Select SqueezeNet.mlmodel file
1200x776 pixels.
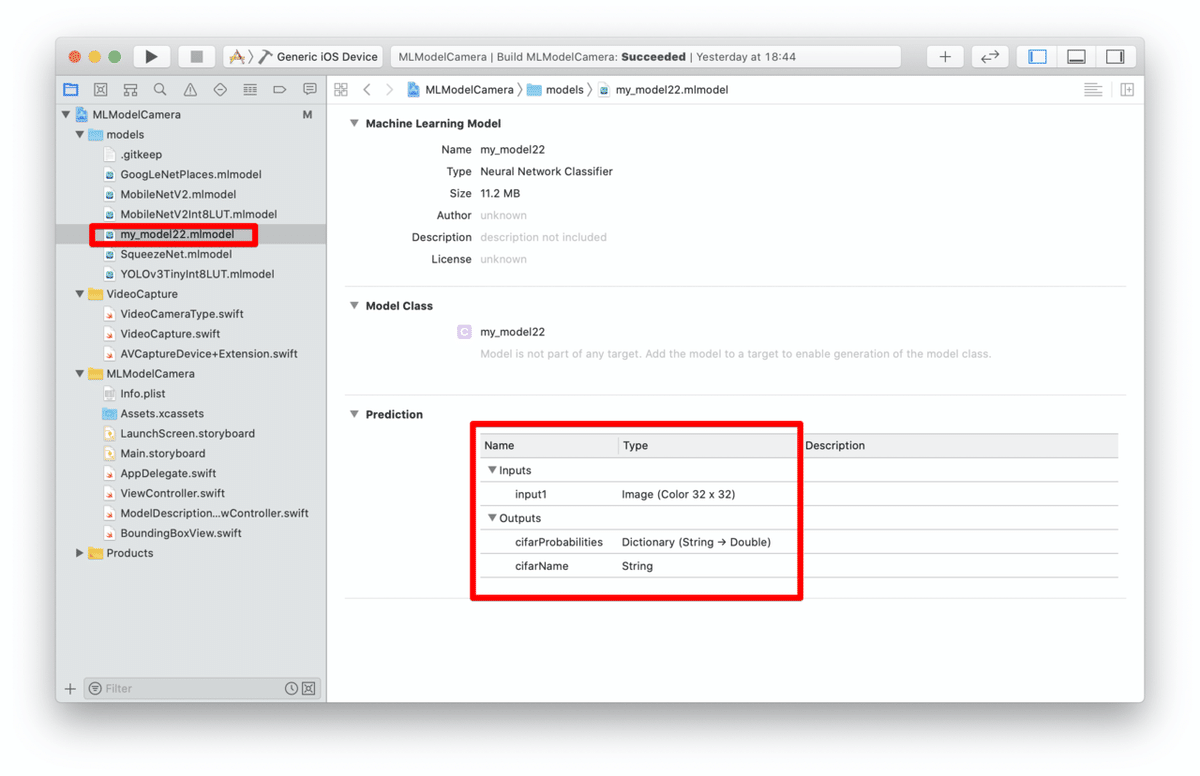(x=176, y=254)
